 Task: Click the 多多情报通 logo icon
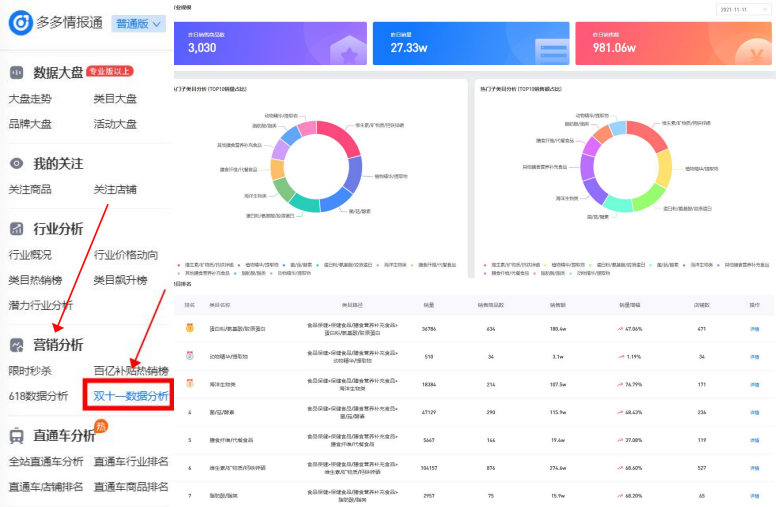point(21,23)
